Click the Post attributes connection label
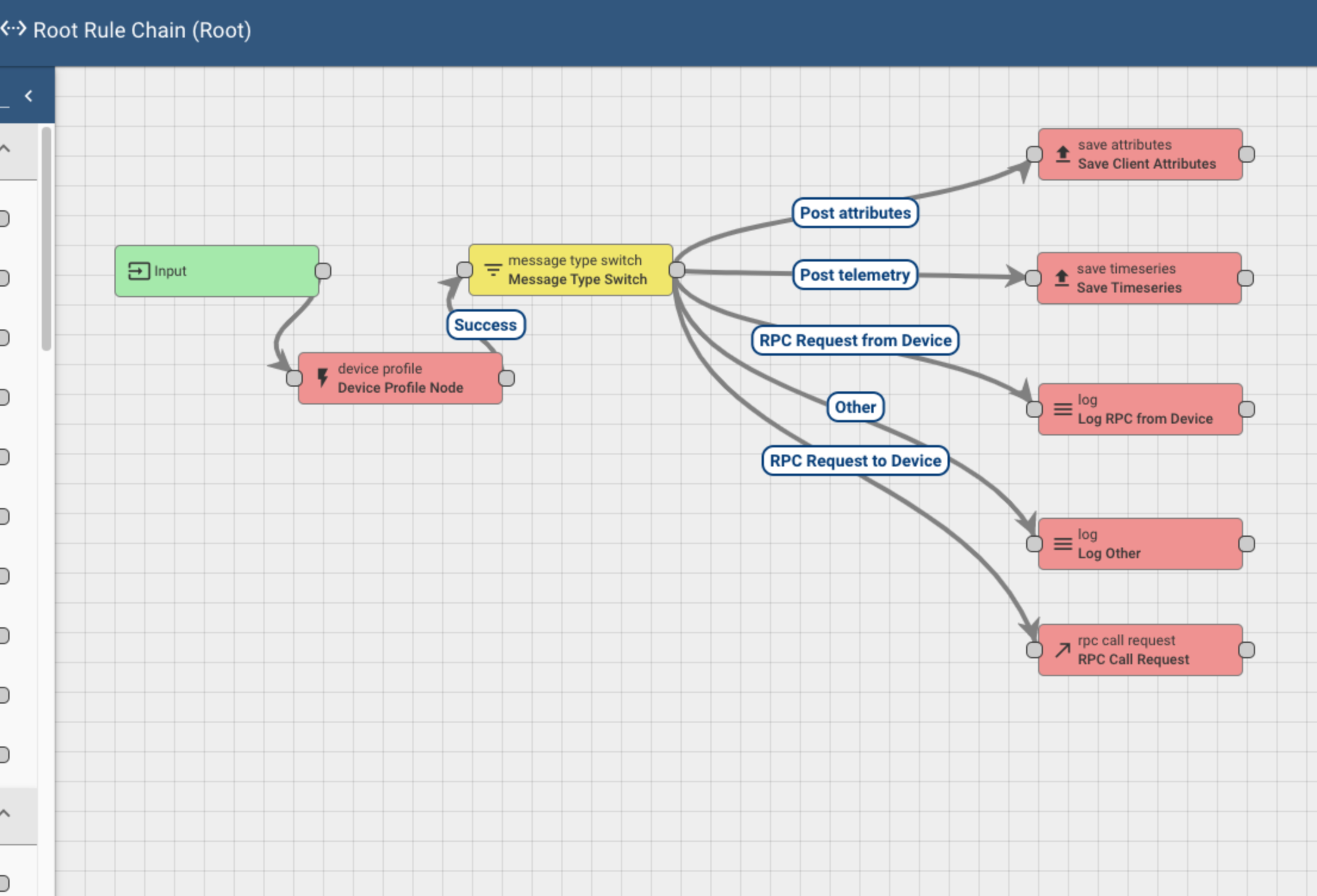The height and width of the screenshot is (896, 1317). [x=855, y=213]
